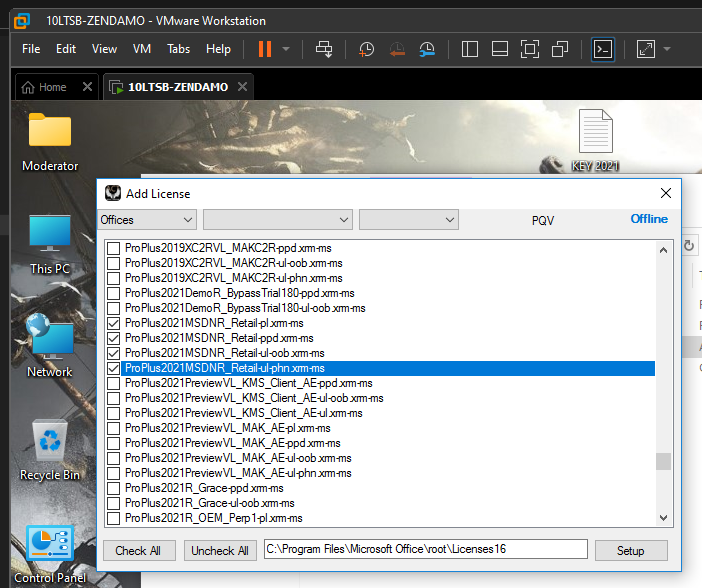Switch to Unity mode icon
Image resolution: width=702 pixels, height=588 pixels.
560,49
